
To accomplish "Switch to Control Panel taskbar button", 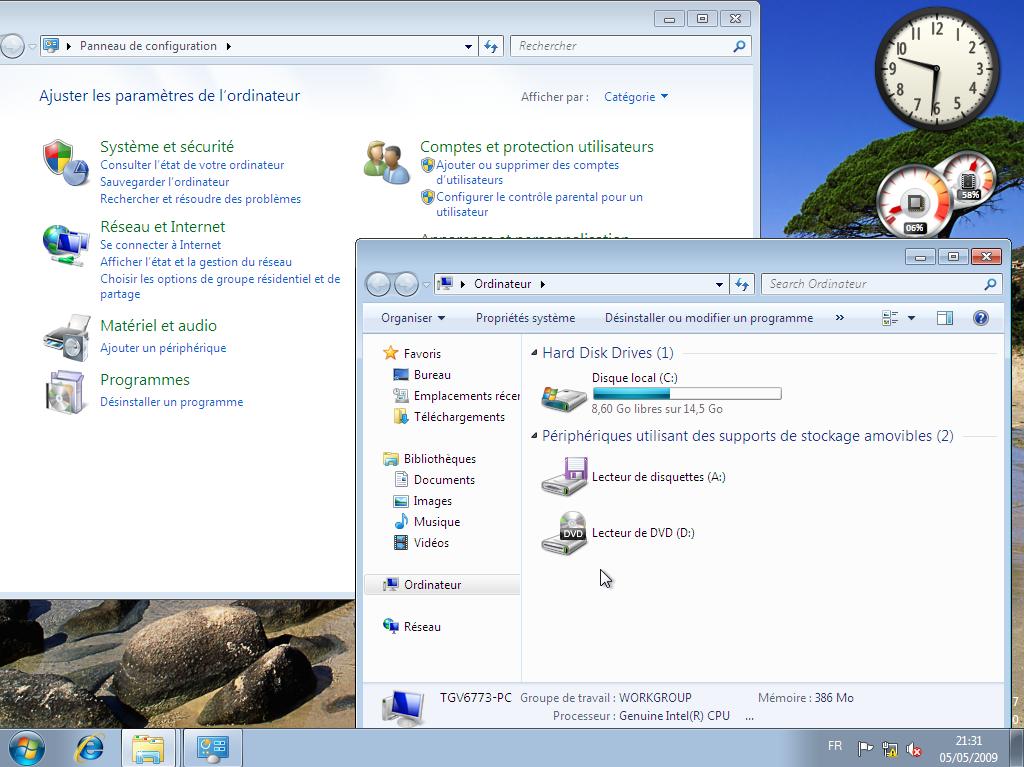I will pos(213,748).
